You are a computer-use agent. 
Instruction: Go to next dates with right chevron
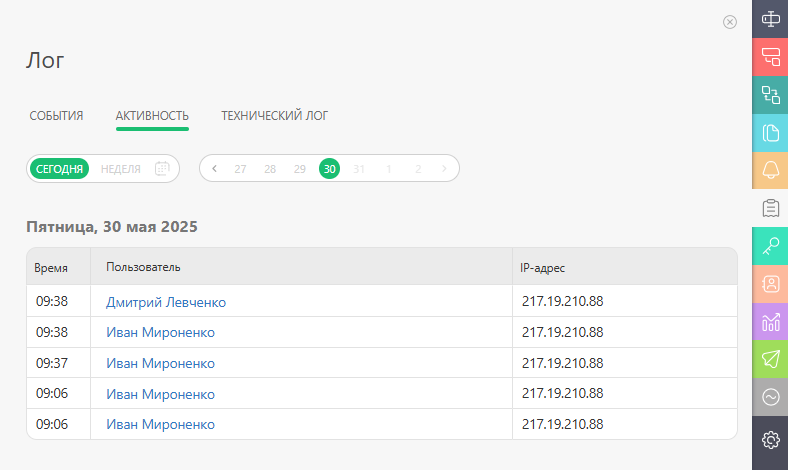point(444,168)
